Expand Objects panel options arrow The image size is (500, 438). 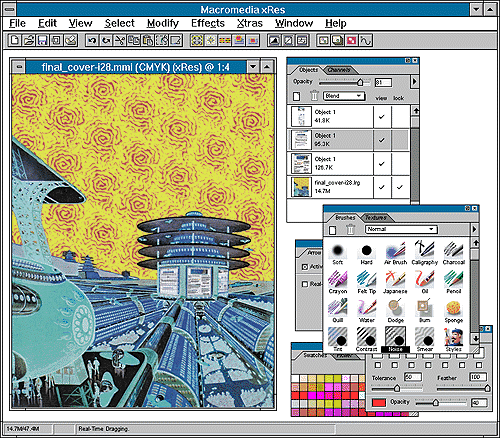pos(414,81)
